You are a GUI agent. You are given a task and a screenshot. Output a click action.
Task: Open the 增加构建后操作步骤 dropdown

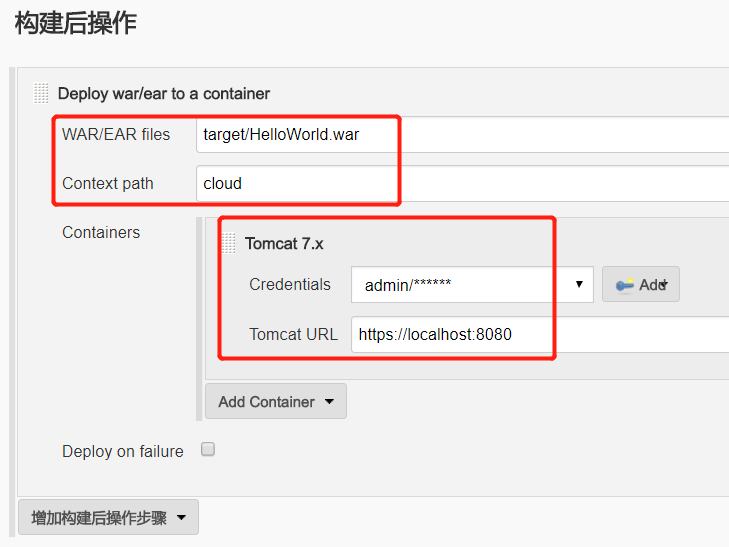[108, 518]
